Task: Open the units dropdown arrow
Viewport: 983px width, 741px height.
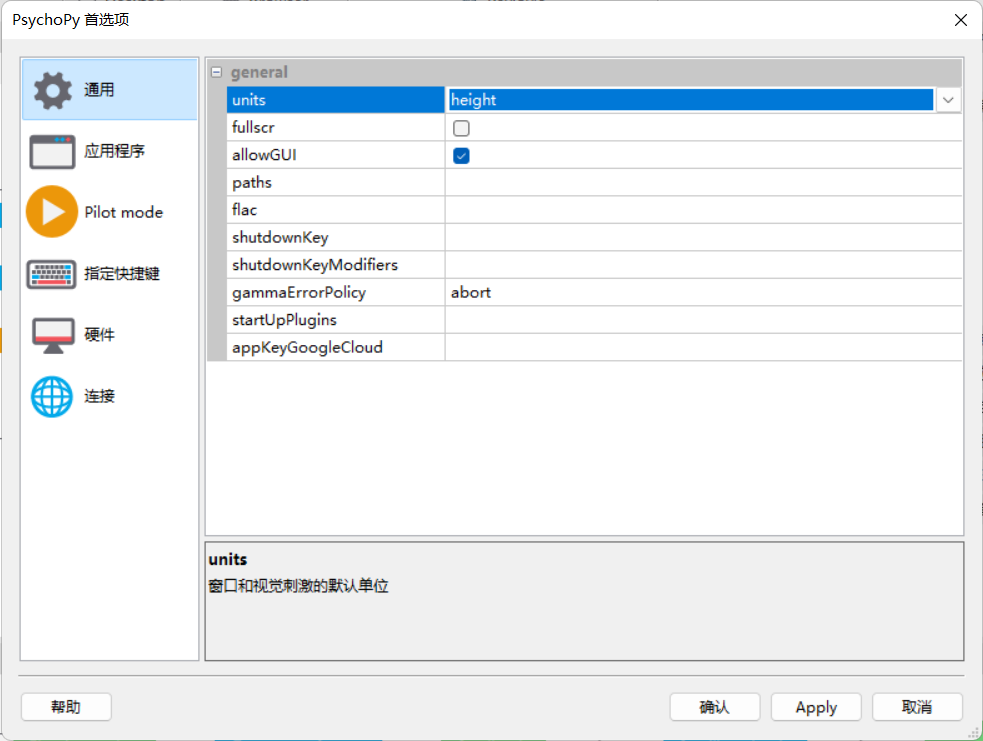Action: pyautogui.click(x=948, y=100)
